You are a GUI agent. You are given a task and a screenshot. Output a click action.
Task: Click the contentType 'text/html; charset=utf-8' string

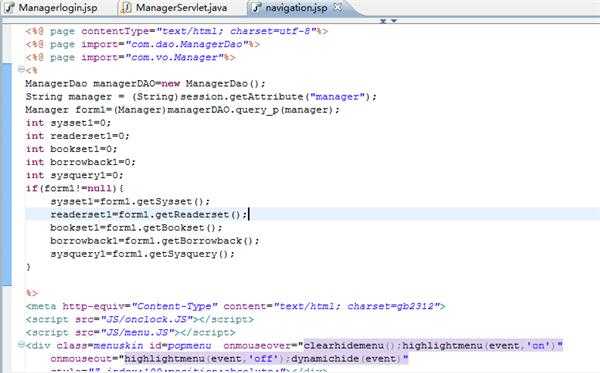click(236, 31)
